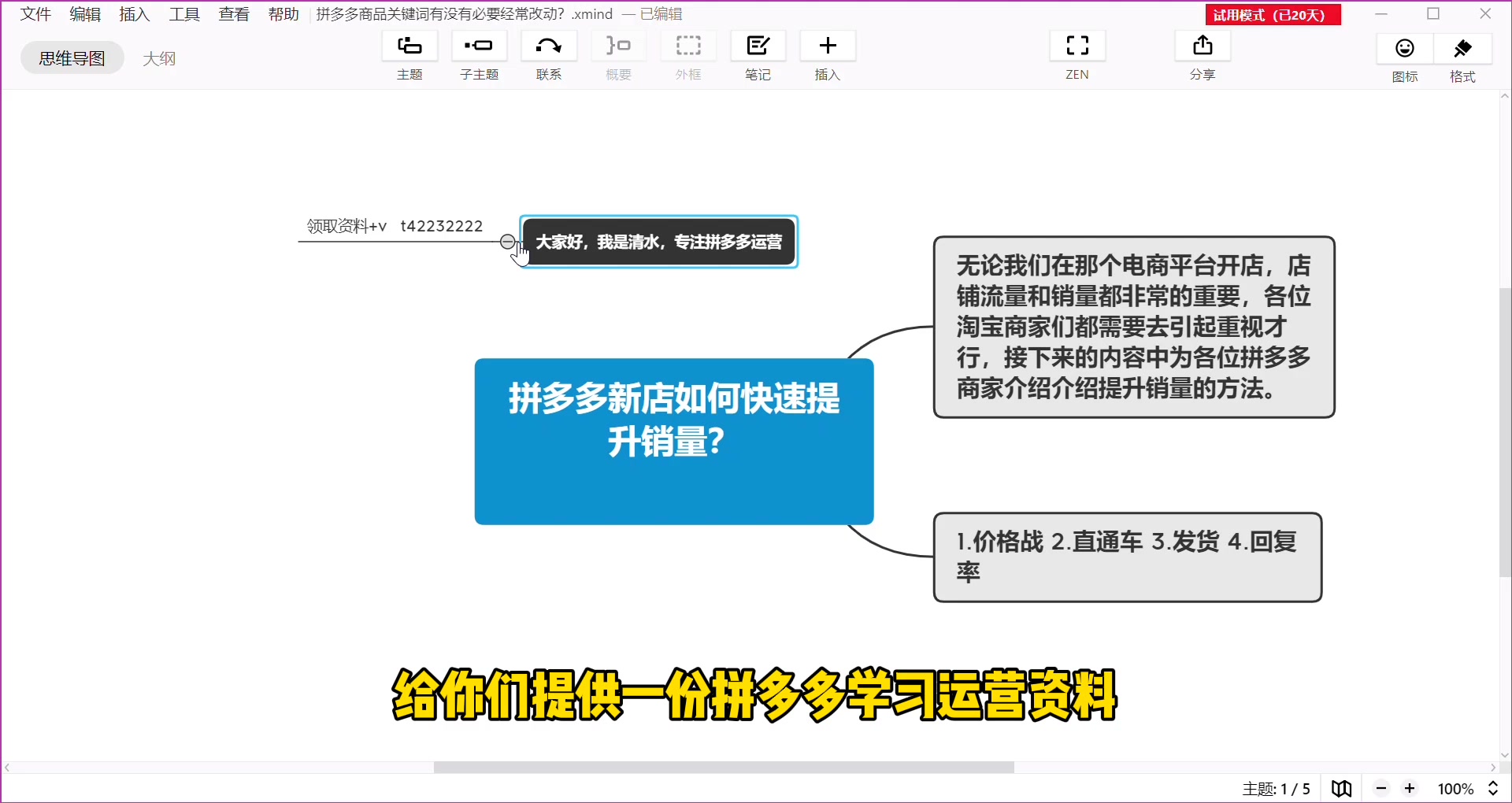This screenshot has height=803, width=1512.
Task: Click the 主题: 1 / 5 status text
Action: [x=1276, y=789]
